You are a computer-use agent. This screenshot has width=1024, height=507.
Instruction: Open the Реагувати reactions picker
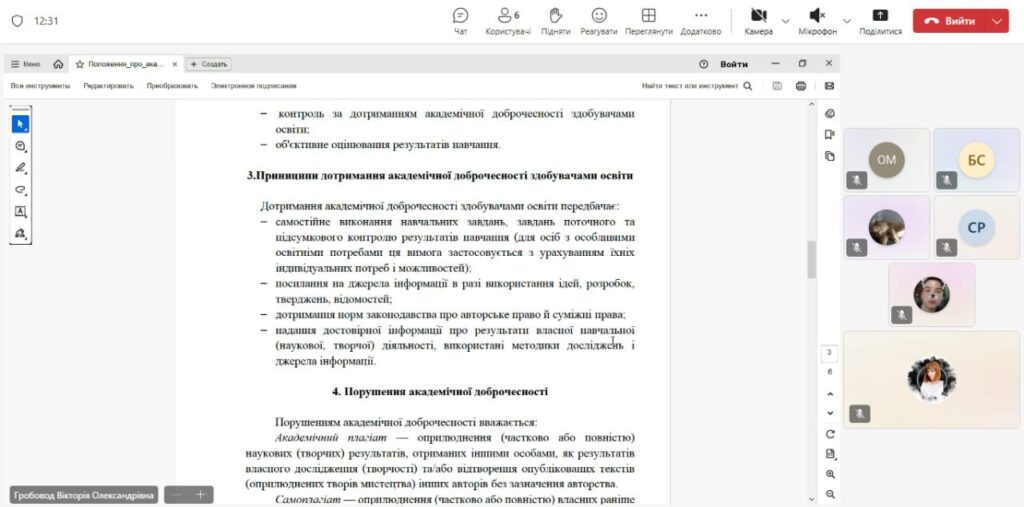coord(599,20)
